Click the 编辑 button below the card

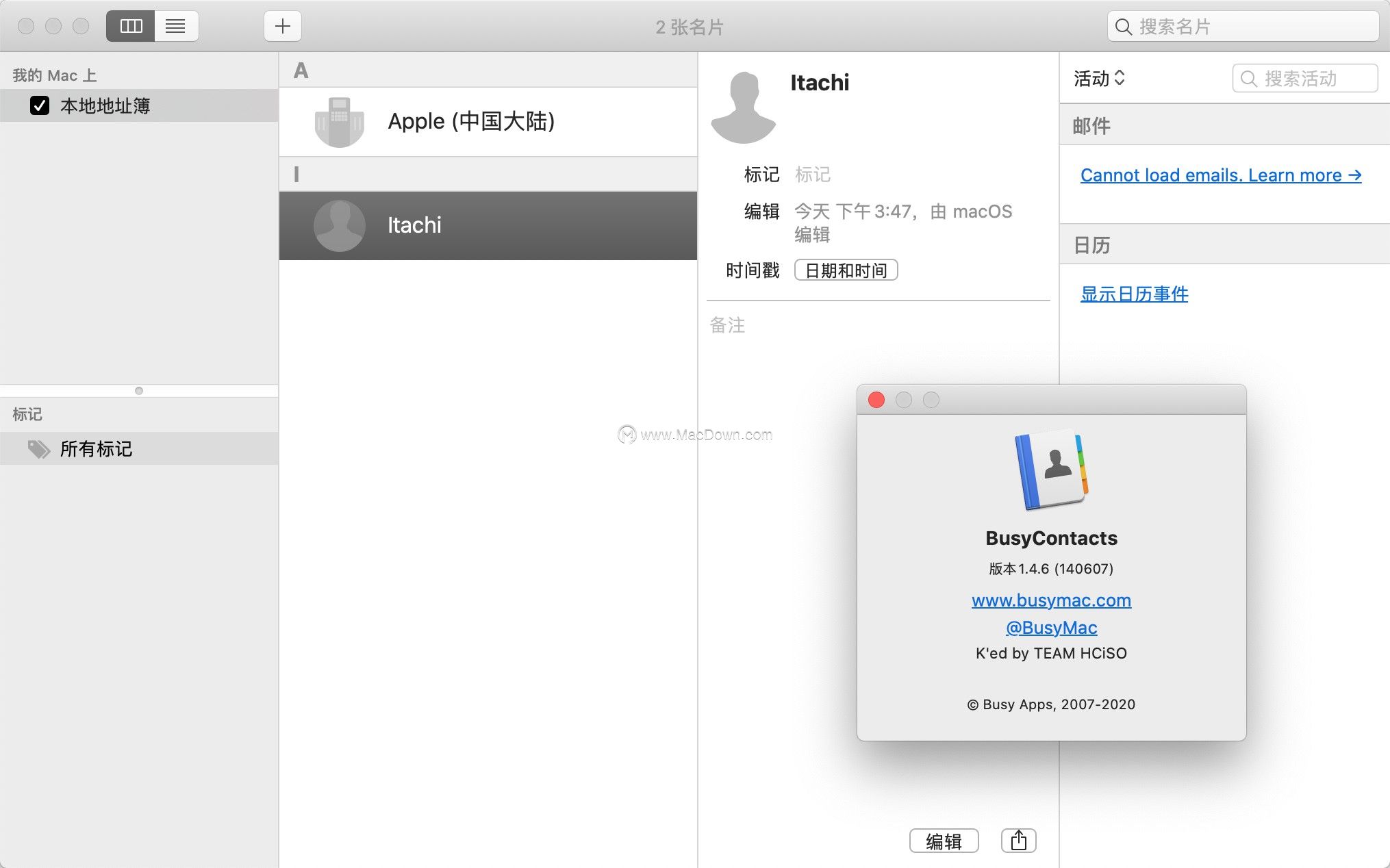944,841
